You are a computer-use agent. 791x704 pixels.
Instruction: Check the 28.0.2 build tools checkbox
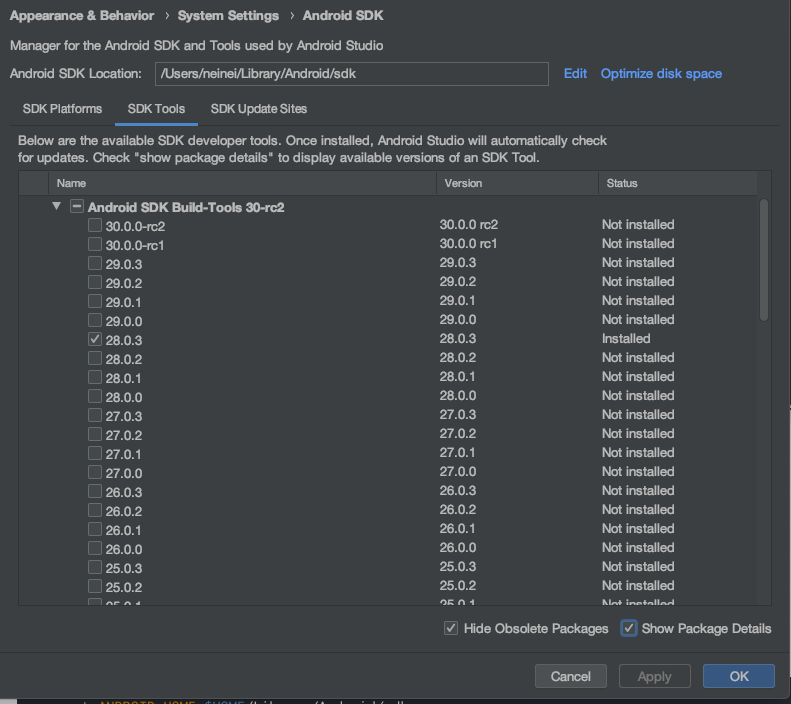click(x=95, y=358)
